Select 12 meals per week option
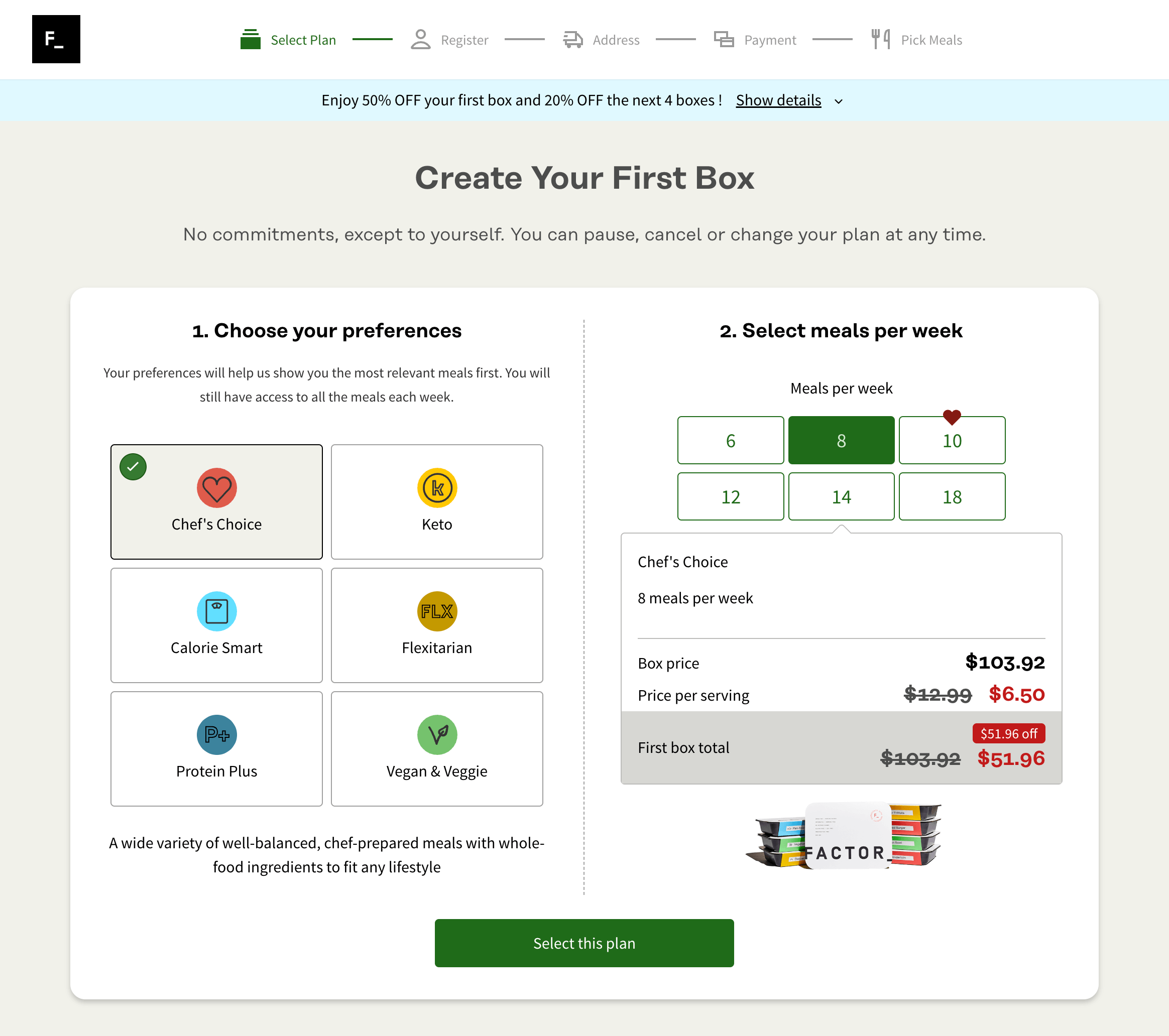 tap(731, 496)
